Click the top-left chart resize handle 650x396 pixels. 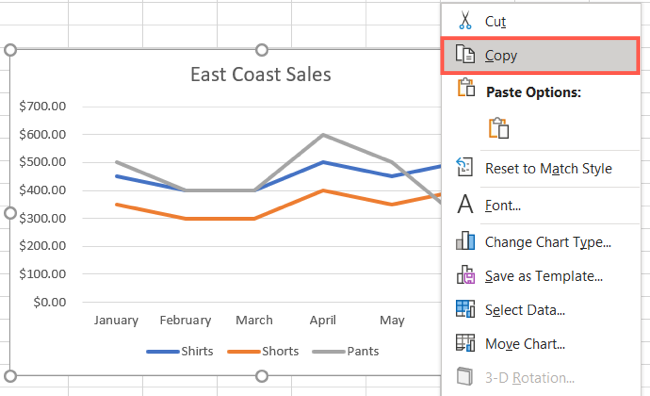10,50
